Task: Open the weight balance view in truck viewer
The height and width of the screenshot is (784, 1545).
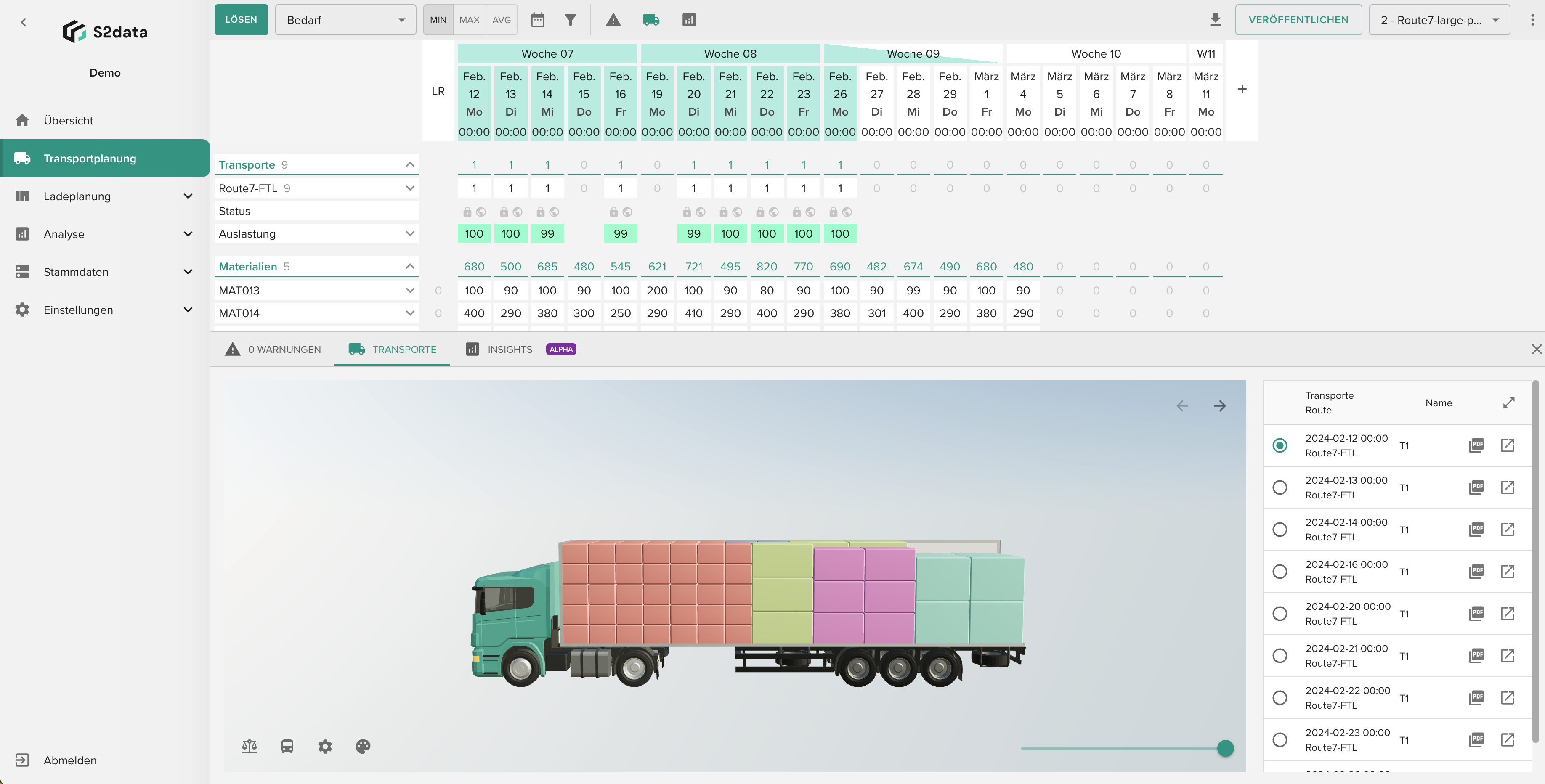Action: [x=250, y=746]
